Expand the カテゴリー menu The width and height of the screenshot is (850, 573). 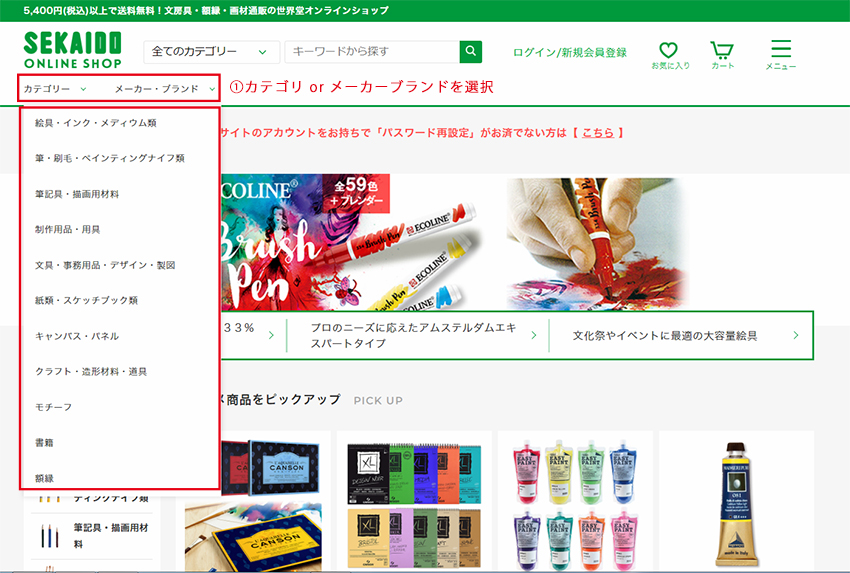coord(55,88)
